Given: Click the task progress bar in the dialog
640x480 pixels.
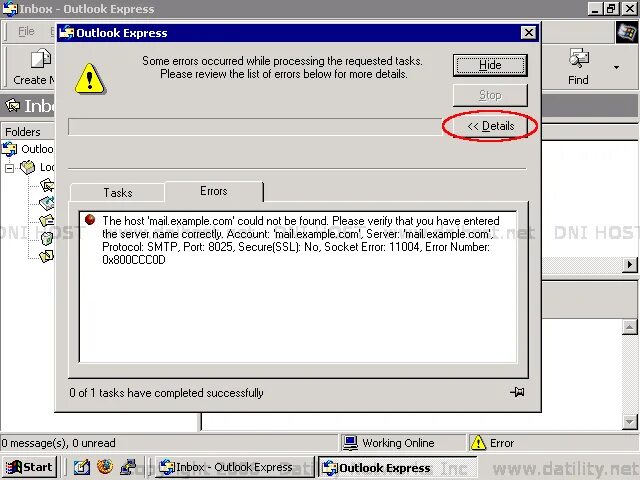Looking at the screenshot, I should (x=255, y=127).
